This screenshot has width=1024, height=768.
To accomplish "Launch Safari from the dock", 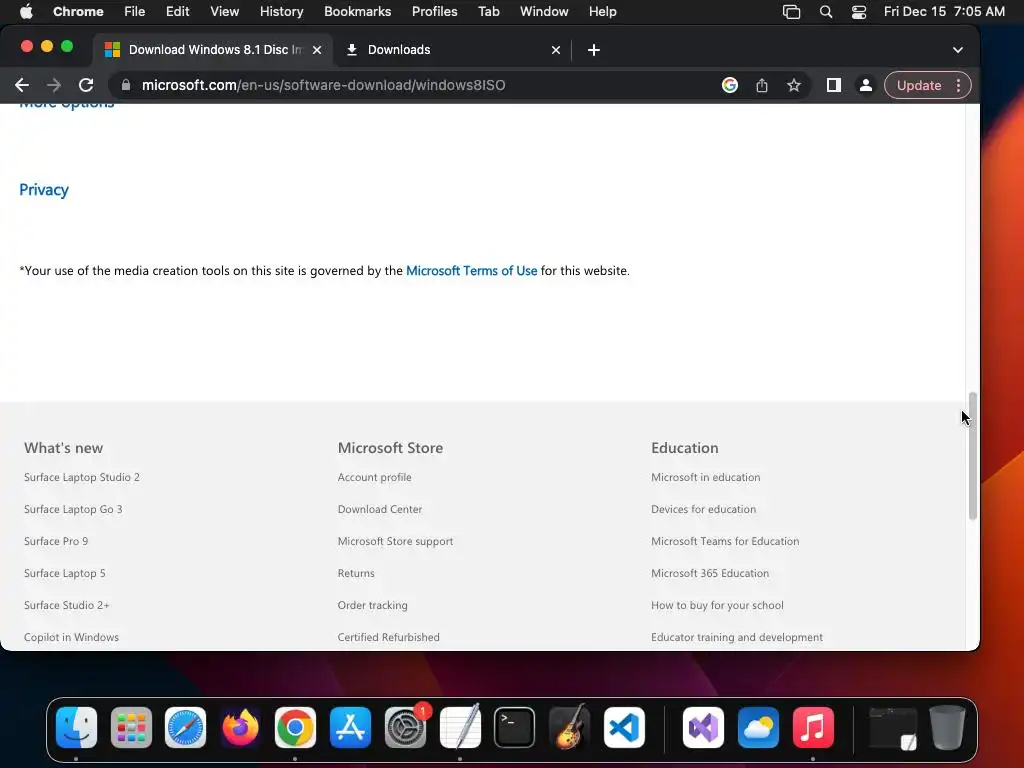I will coord(185,728).
